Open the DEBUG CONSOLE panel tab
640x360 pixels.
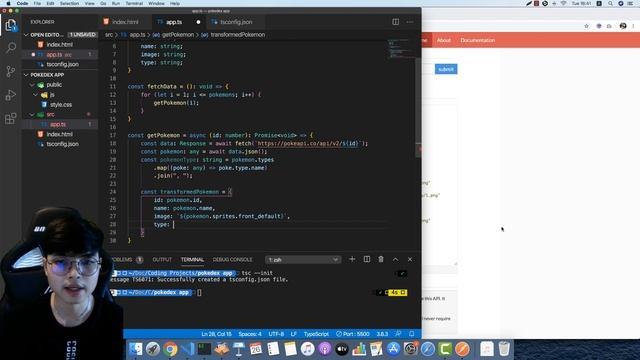point(232,260)
